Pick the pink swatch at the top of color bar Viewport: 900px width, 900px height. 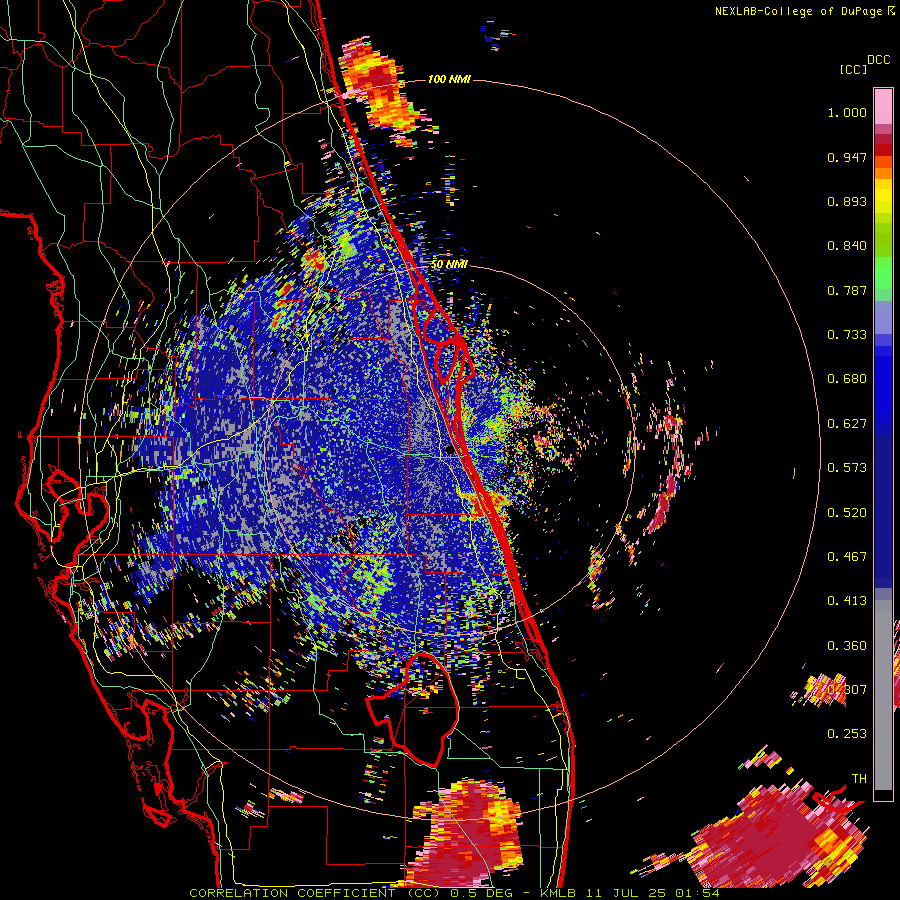883,106
